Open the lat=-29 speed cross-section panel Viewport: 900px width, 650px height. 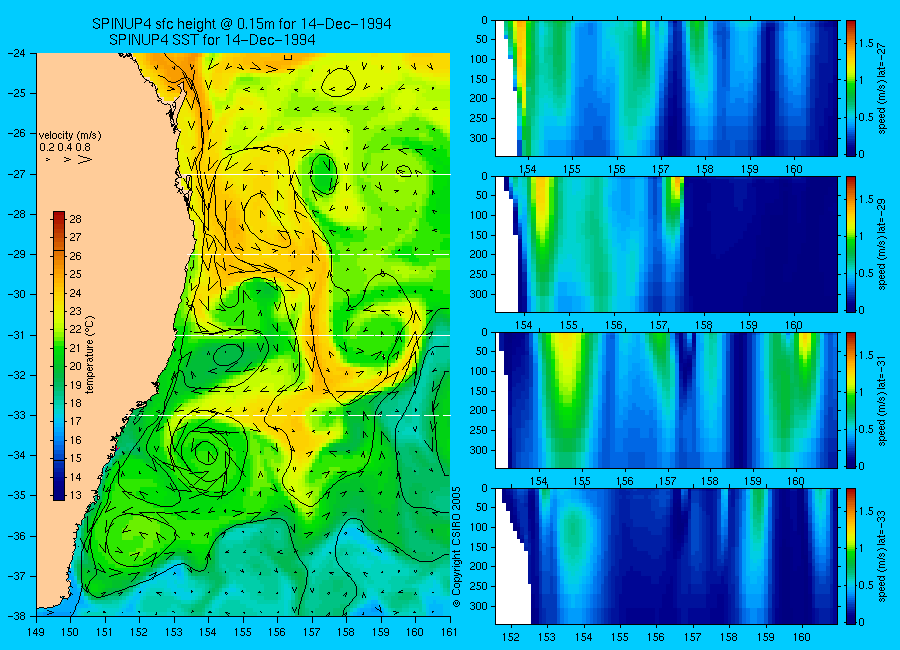point(666,244)
